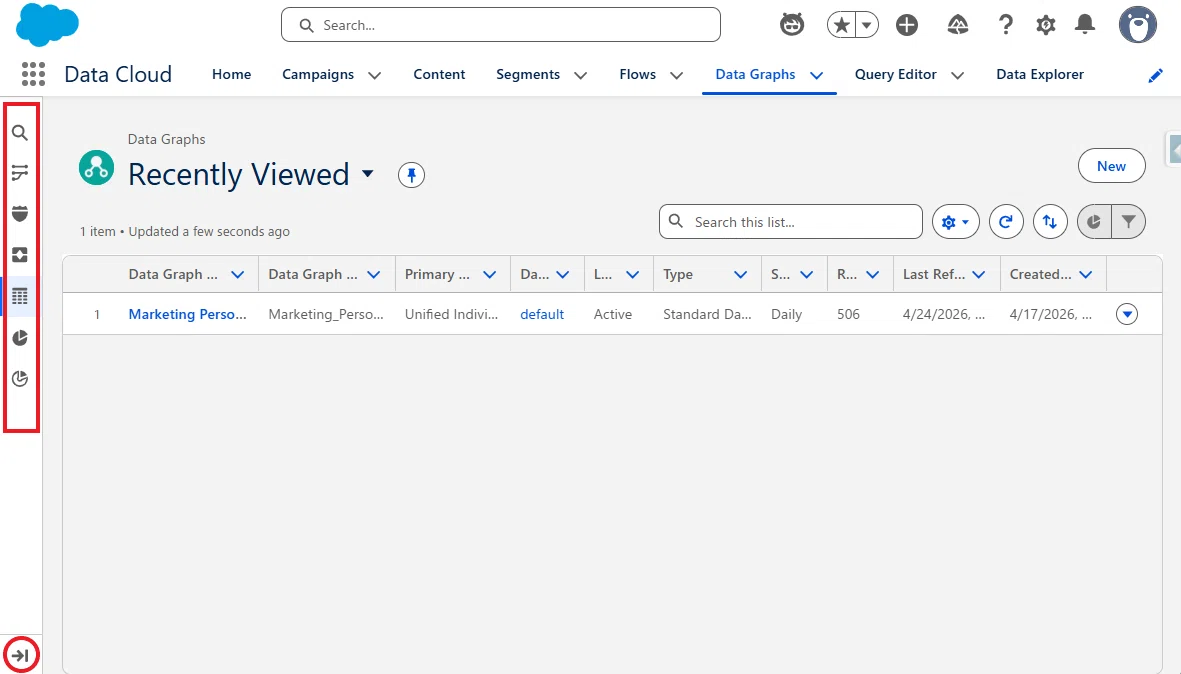
Task: Expand the Flows tab menu chevron
Action: point(676,75)
